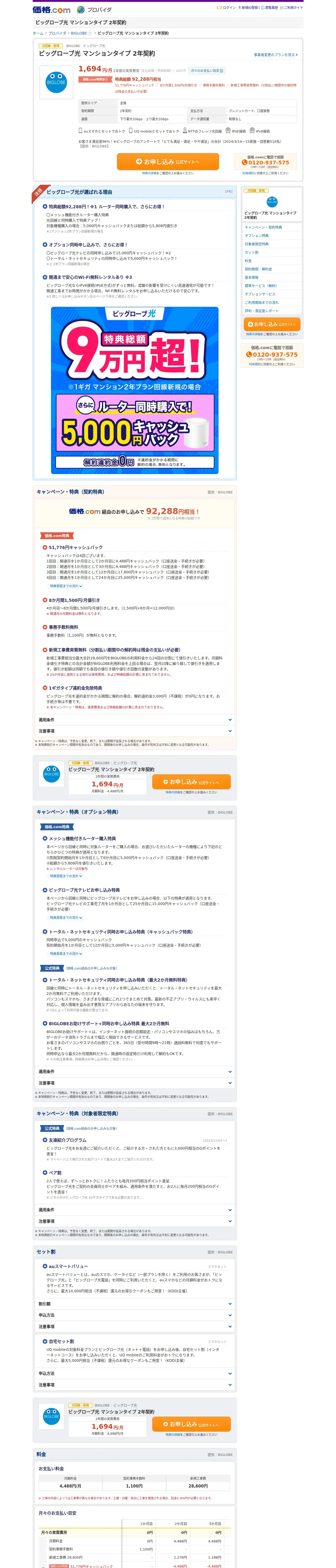
Task: Click sidebar orange お申し込み button
Action: pyautogui.click(x=272, y=324)
